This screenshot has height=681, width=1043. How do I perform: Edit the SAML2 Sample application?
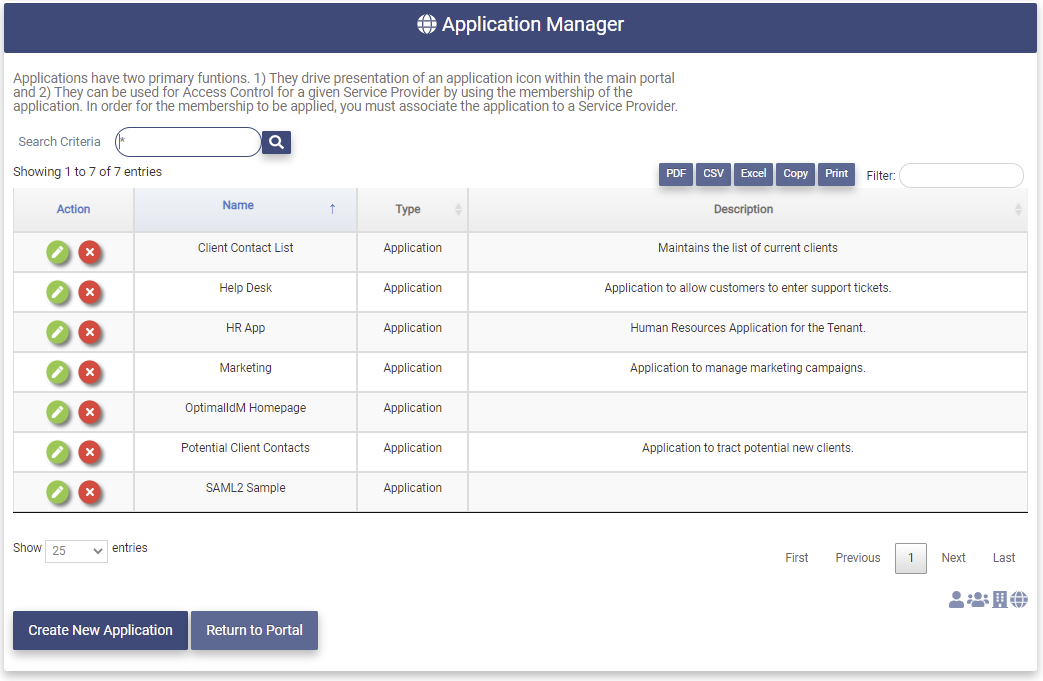tap(58, 491)
